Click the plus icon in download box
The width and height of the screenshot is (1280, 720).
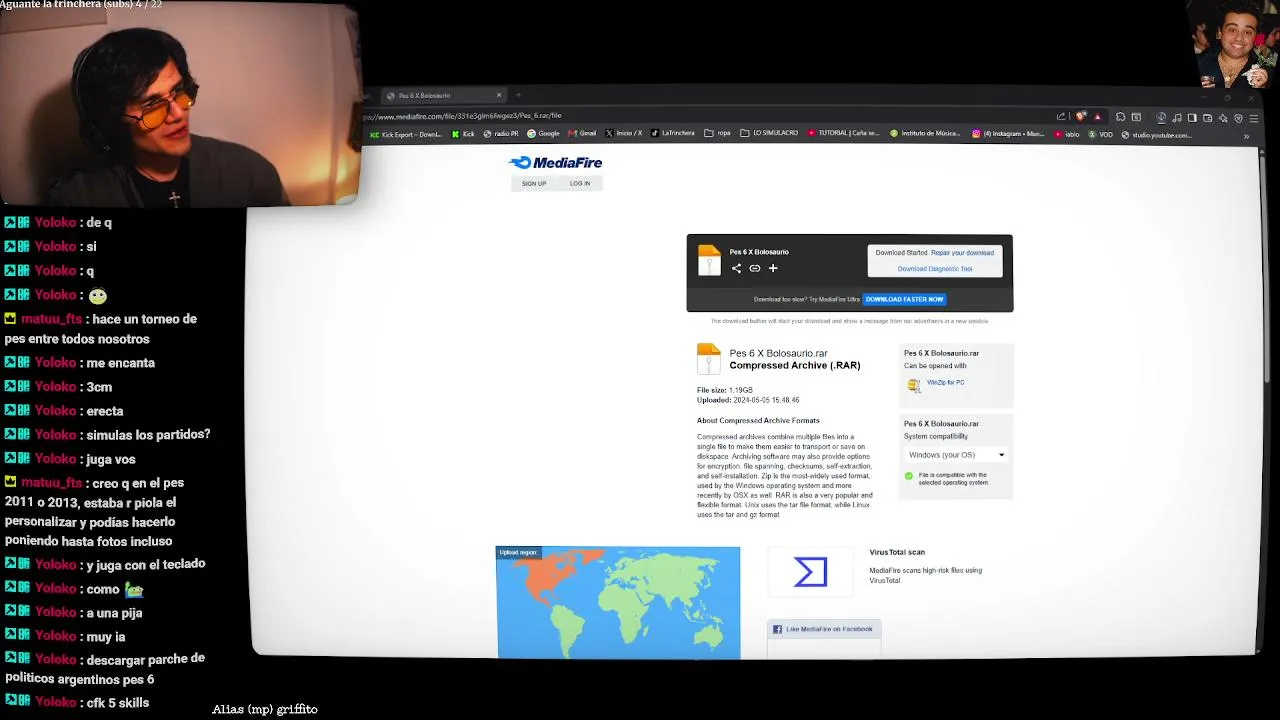click(773, 268)
